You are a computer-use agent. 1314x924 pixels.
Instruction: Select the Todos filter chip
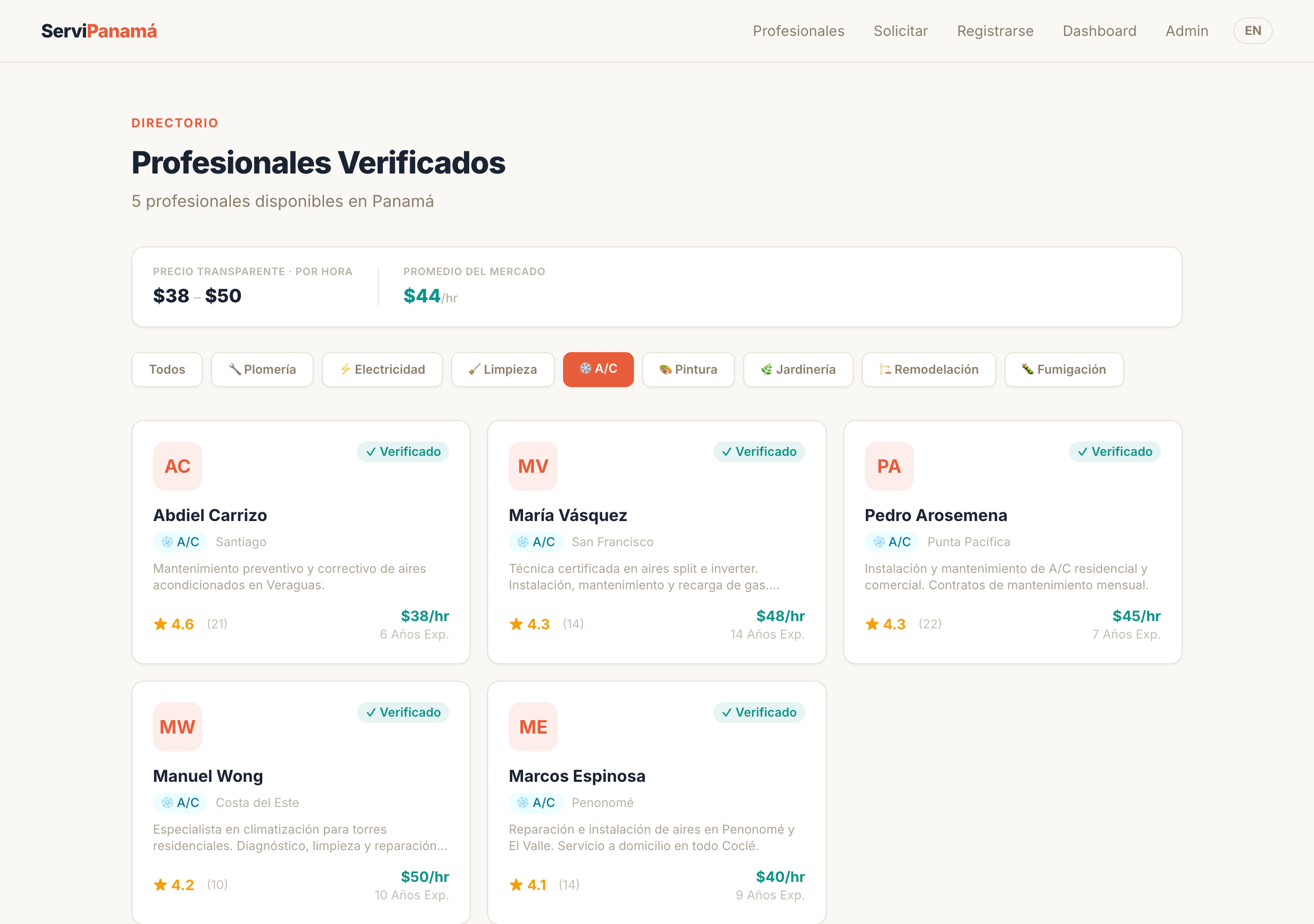pyautogui.click(x=167, y=369)
